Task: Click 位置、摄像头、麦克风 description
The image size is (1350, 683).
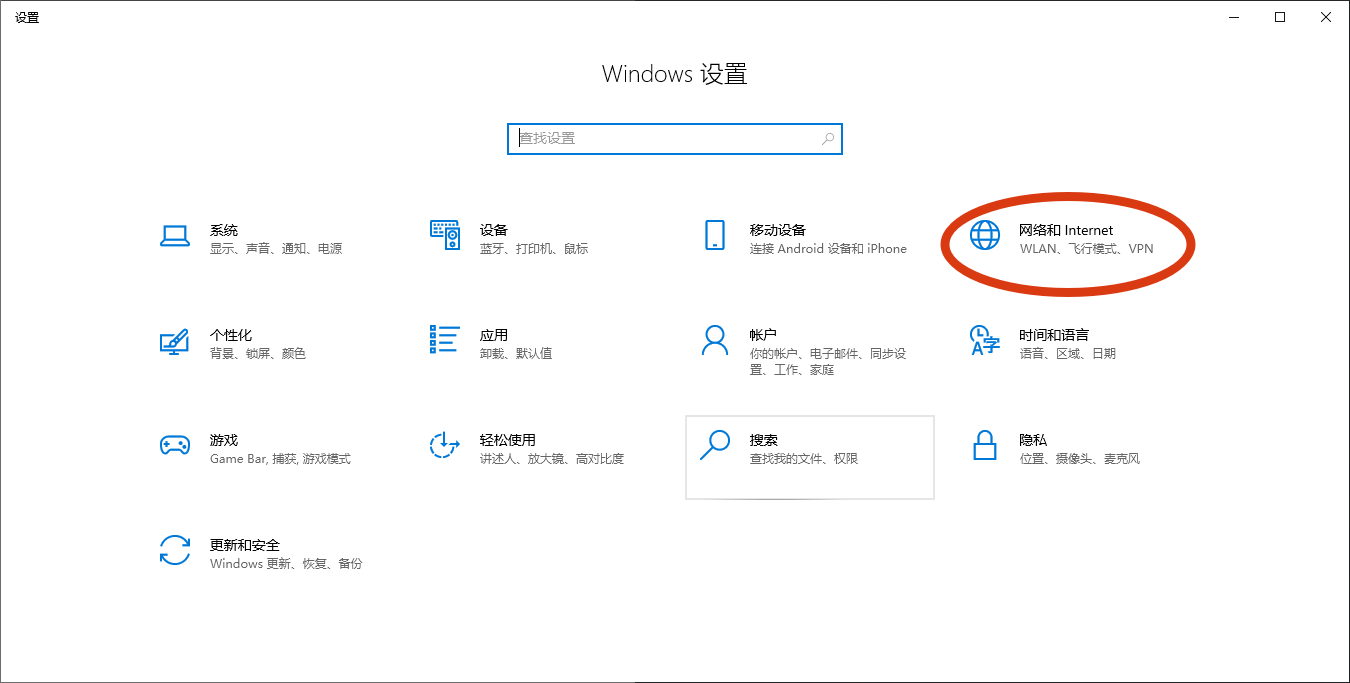Action: pyautogui.click(x=1080, y=459)
